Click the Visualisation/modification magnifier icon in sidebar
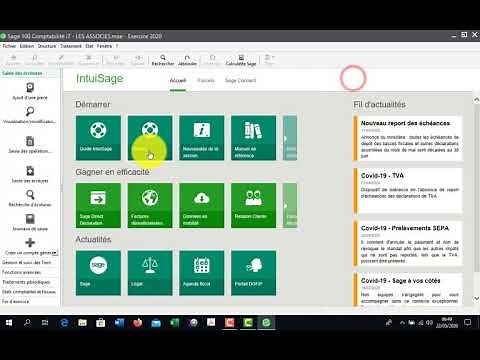Image resolution: width=480 pixels, height=360 pixels. (30, 112)
